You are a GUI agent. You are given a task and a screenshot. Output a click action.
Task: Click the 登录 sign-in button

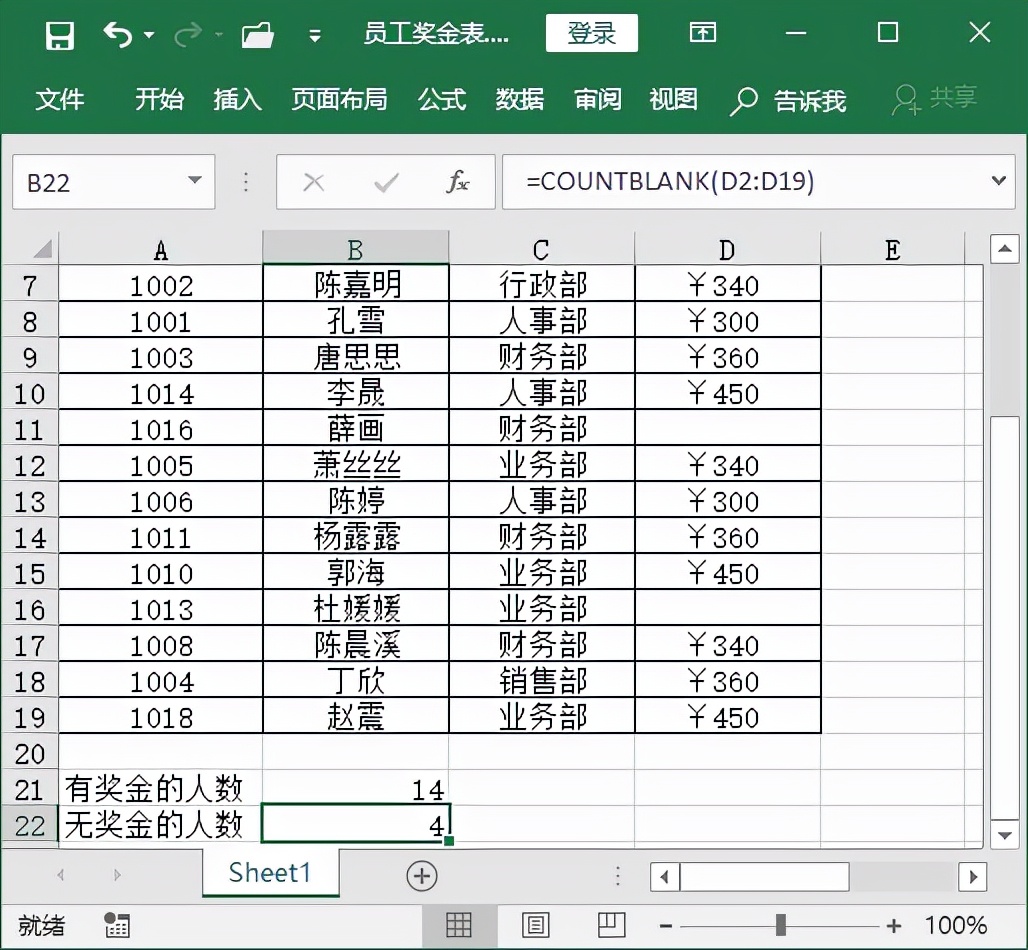[x=591, y=33]
